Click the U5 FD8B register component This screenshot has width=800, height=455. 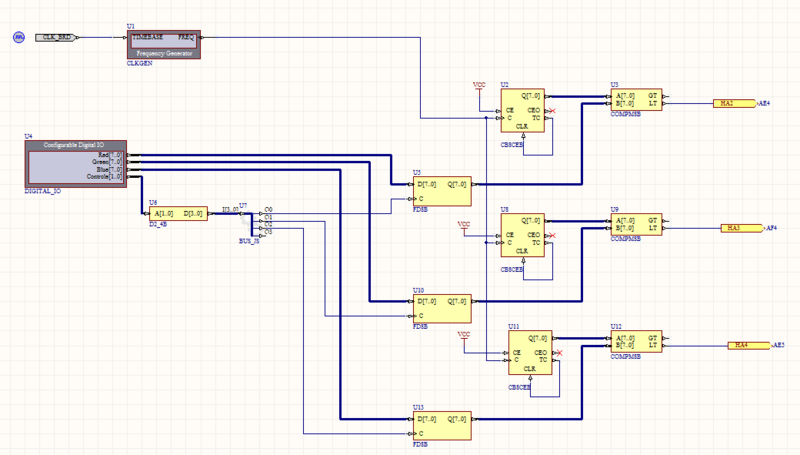(441, 191)
